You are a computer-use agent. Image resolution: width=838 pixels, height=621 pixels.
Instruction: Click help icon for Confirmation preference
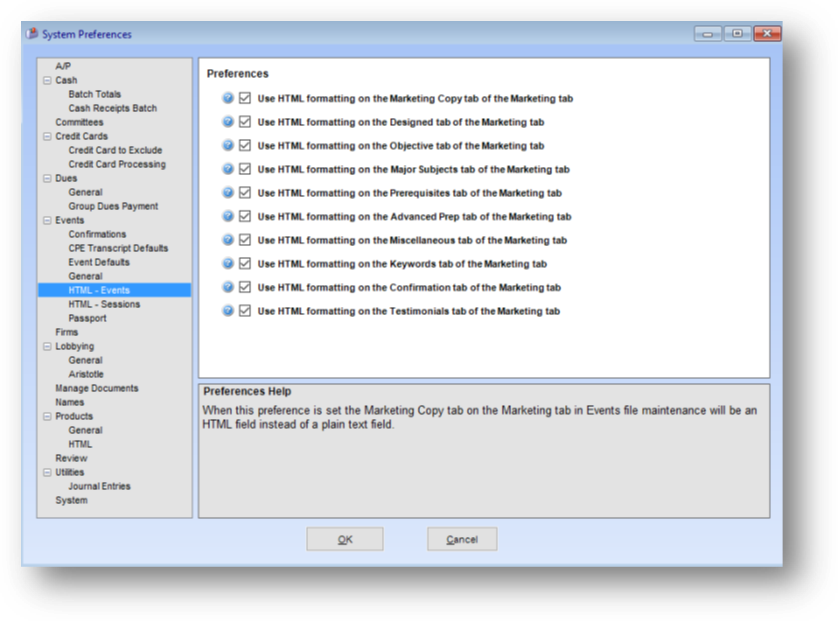[228, 287]
